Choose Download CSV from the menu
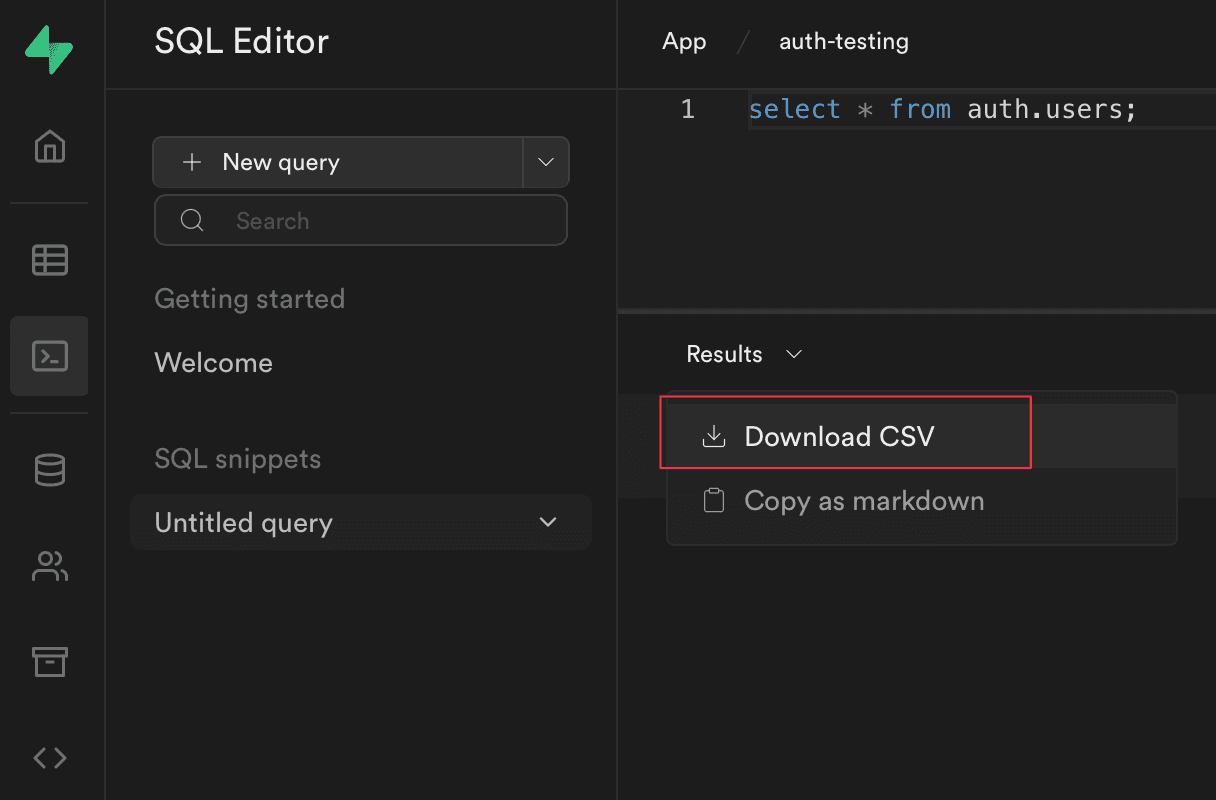 pyautogui.click(x=838, y=437)
